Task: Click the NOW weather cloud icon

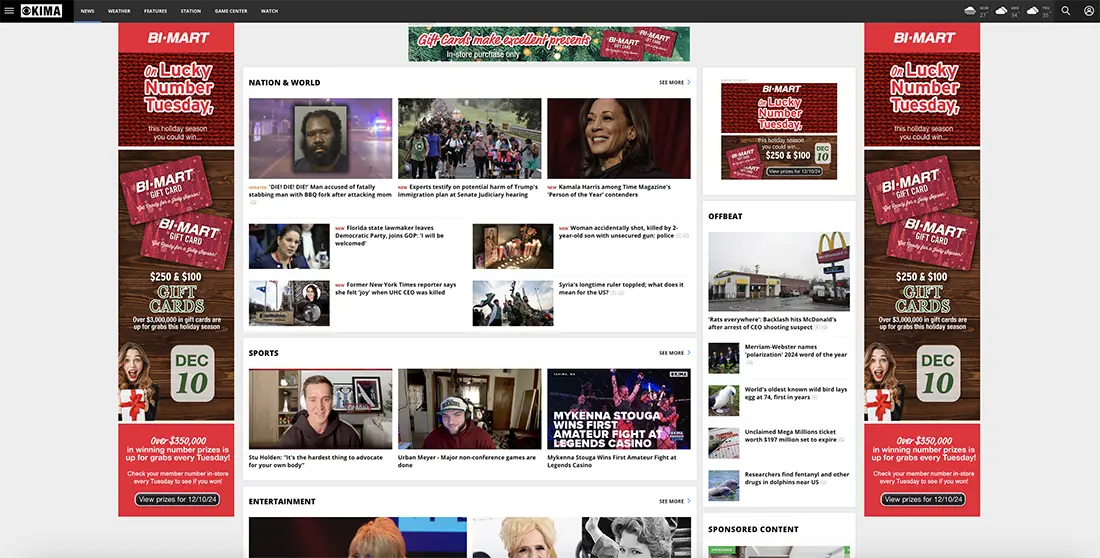Action: [970, 11]
